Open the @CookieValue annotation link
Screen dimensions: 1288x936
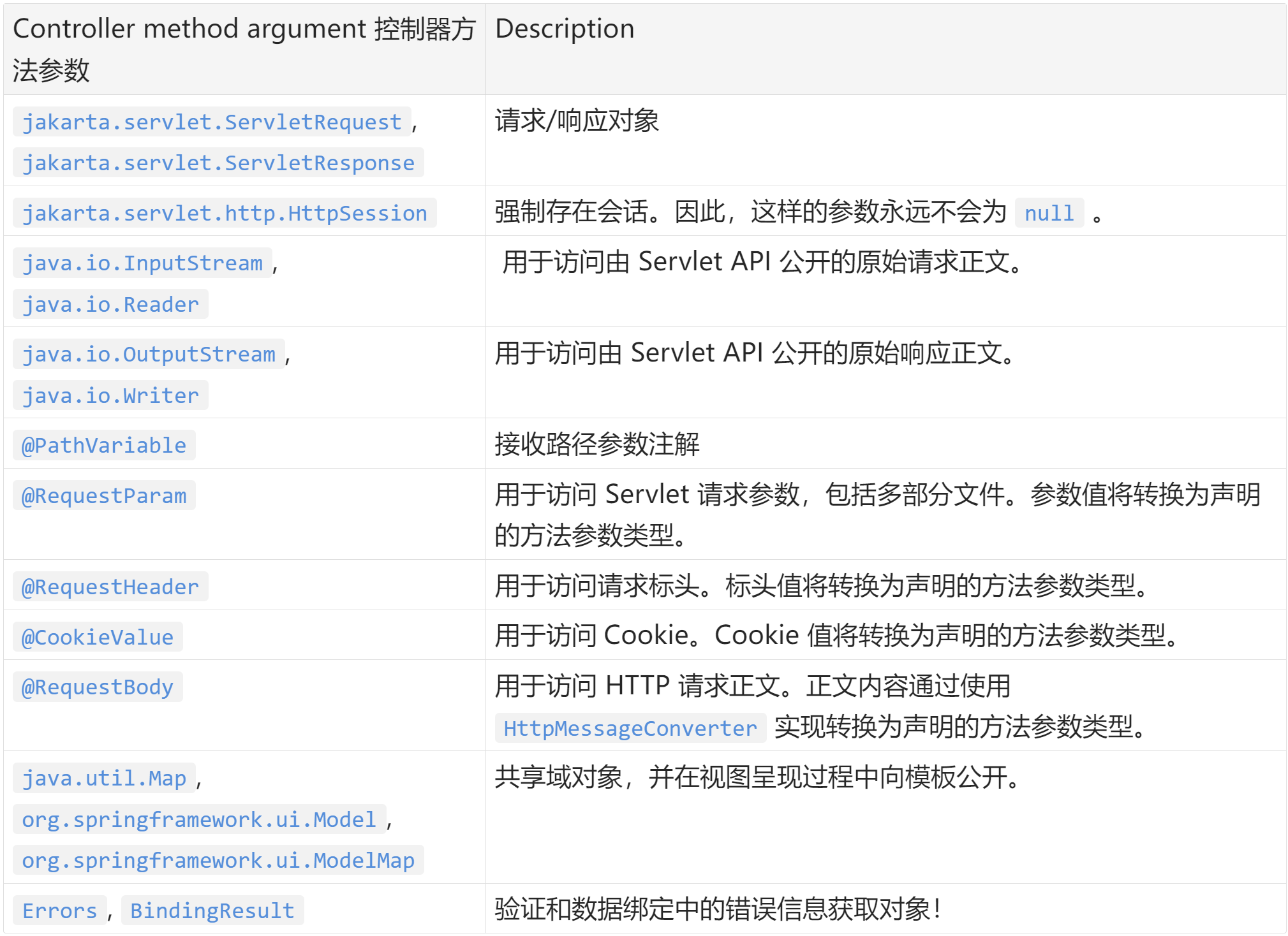[98, 637]
